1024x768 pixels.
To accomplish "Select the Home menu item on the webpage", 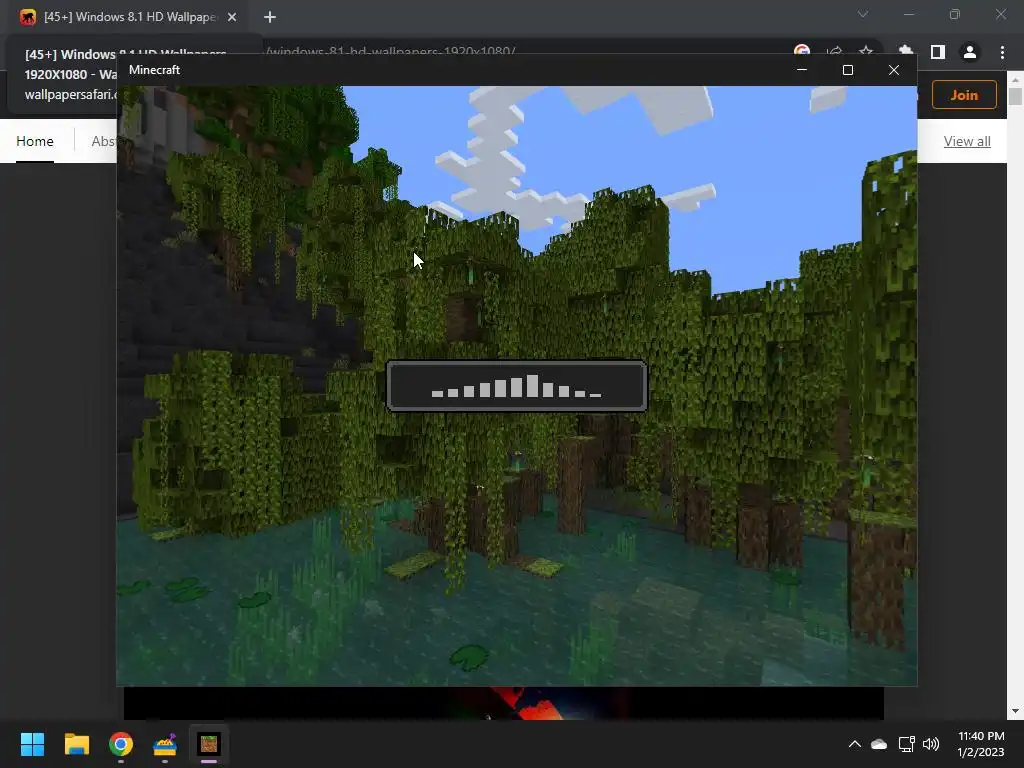I will [35, 141].
